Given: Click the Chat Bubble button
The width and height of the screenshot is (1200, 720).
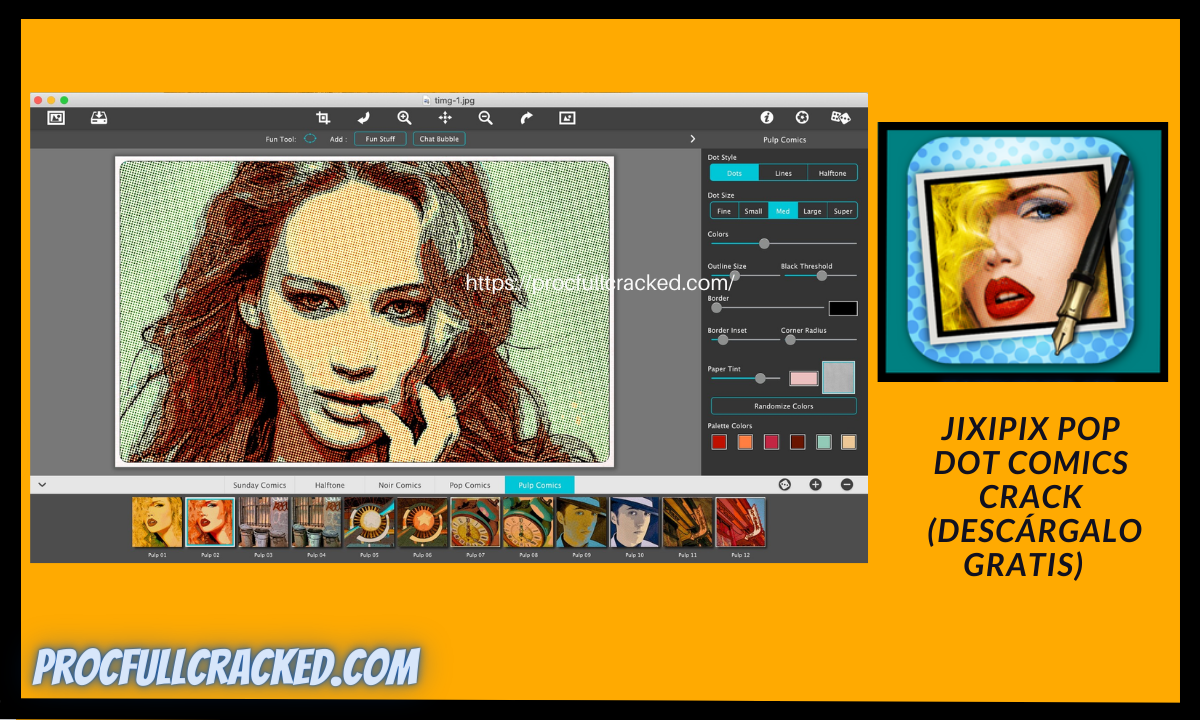Looking at the screenshot, I should pyautogui.click(x=439, y=139).
